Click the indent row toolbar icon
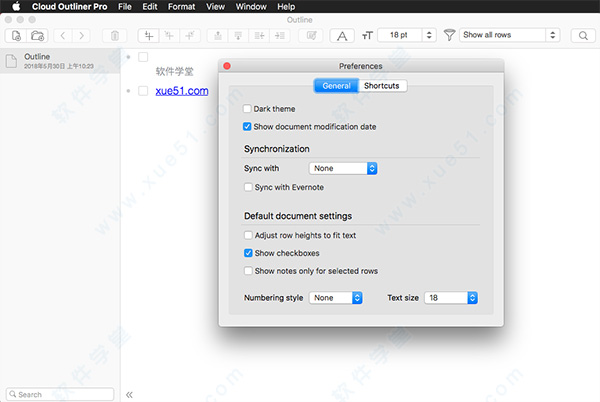Viewport: 600px width, 402px height. [x=280, y=36]
